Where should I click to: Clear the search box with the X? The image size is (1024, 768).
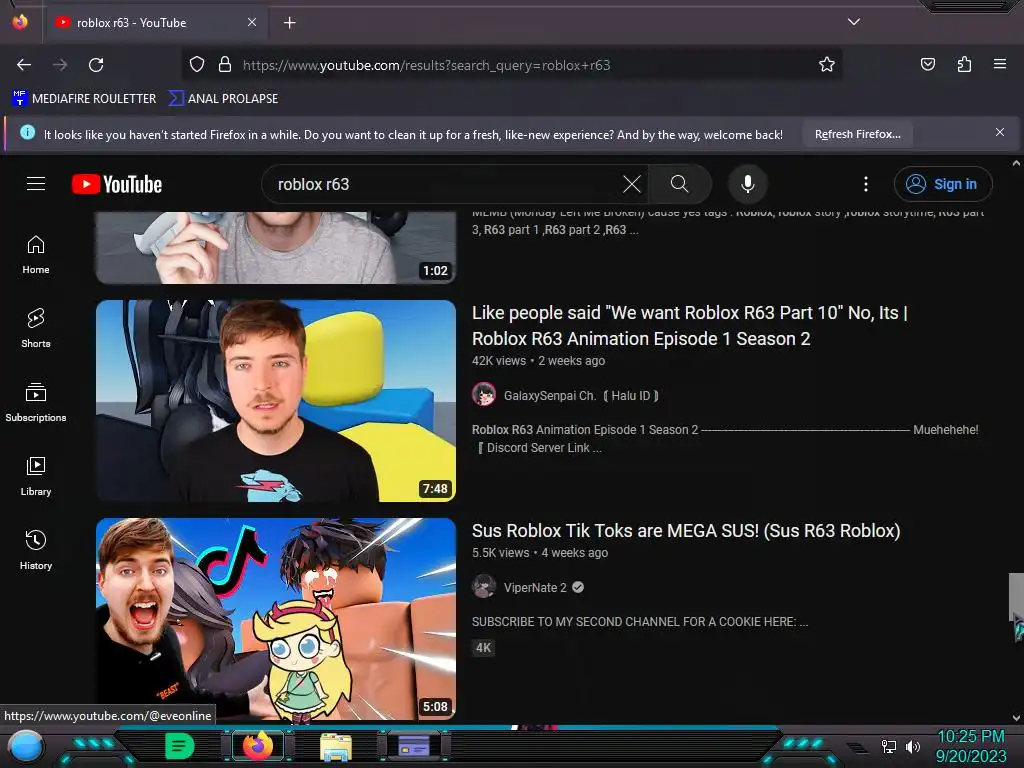pyautogui.click(x=632, y=184)
